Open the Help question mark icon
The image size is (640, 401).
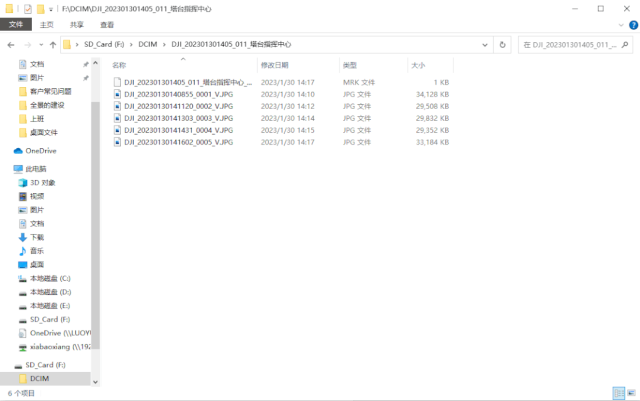click(633, 25)
